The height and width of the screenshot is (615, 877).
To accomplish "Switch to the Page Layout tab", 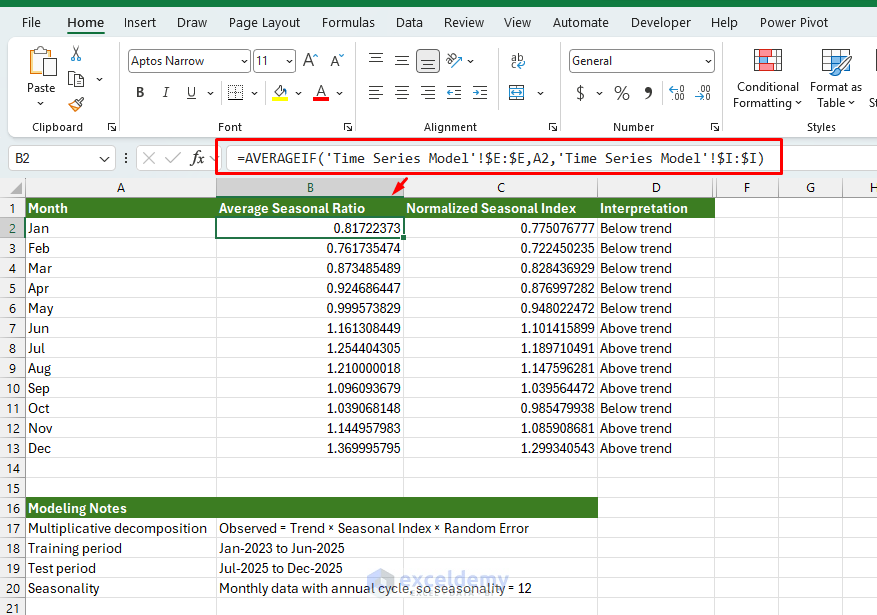I will tap(264, 22).
